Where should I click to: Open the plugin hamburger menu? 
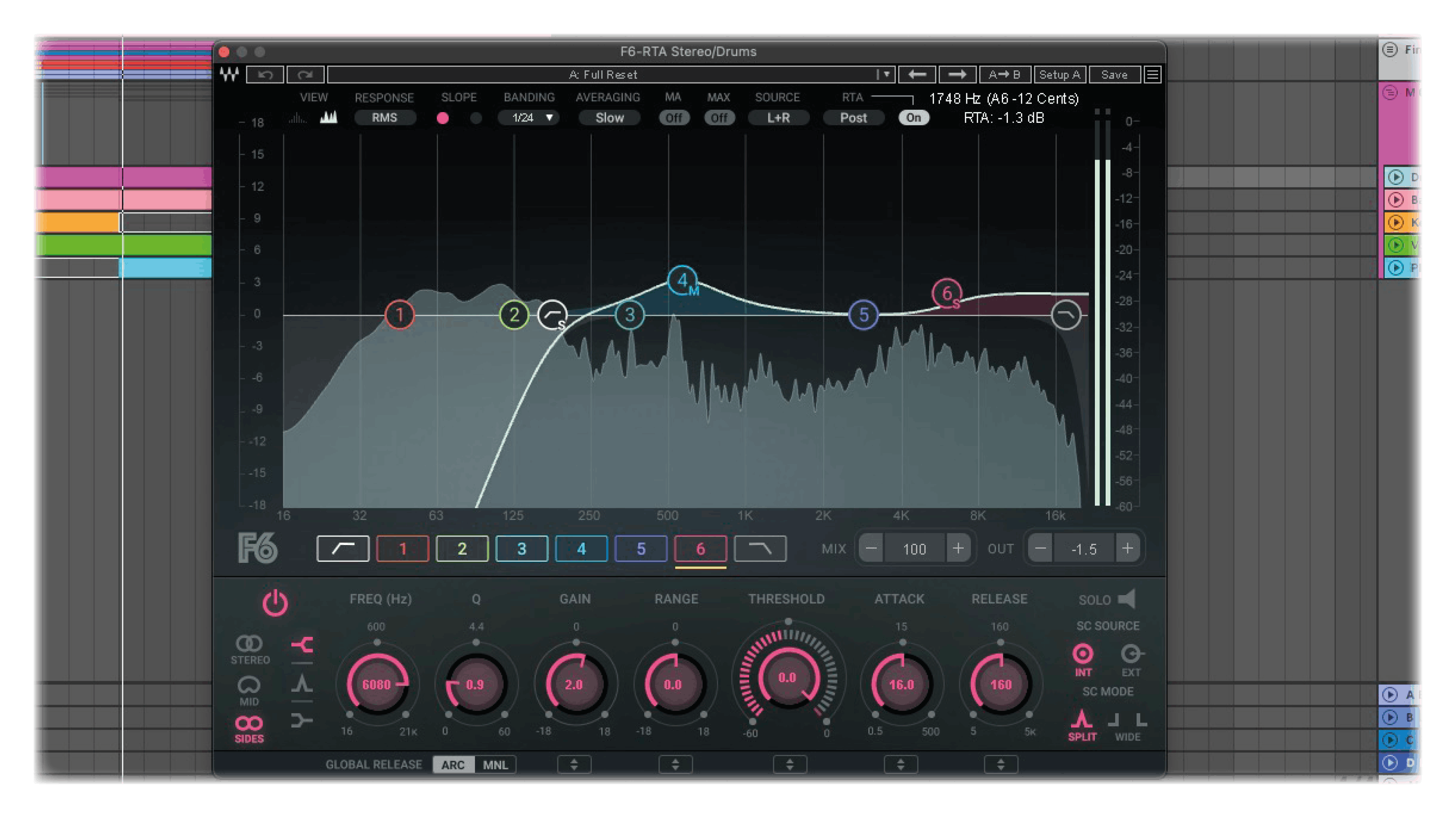point(1152,74)
